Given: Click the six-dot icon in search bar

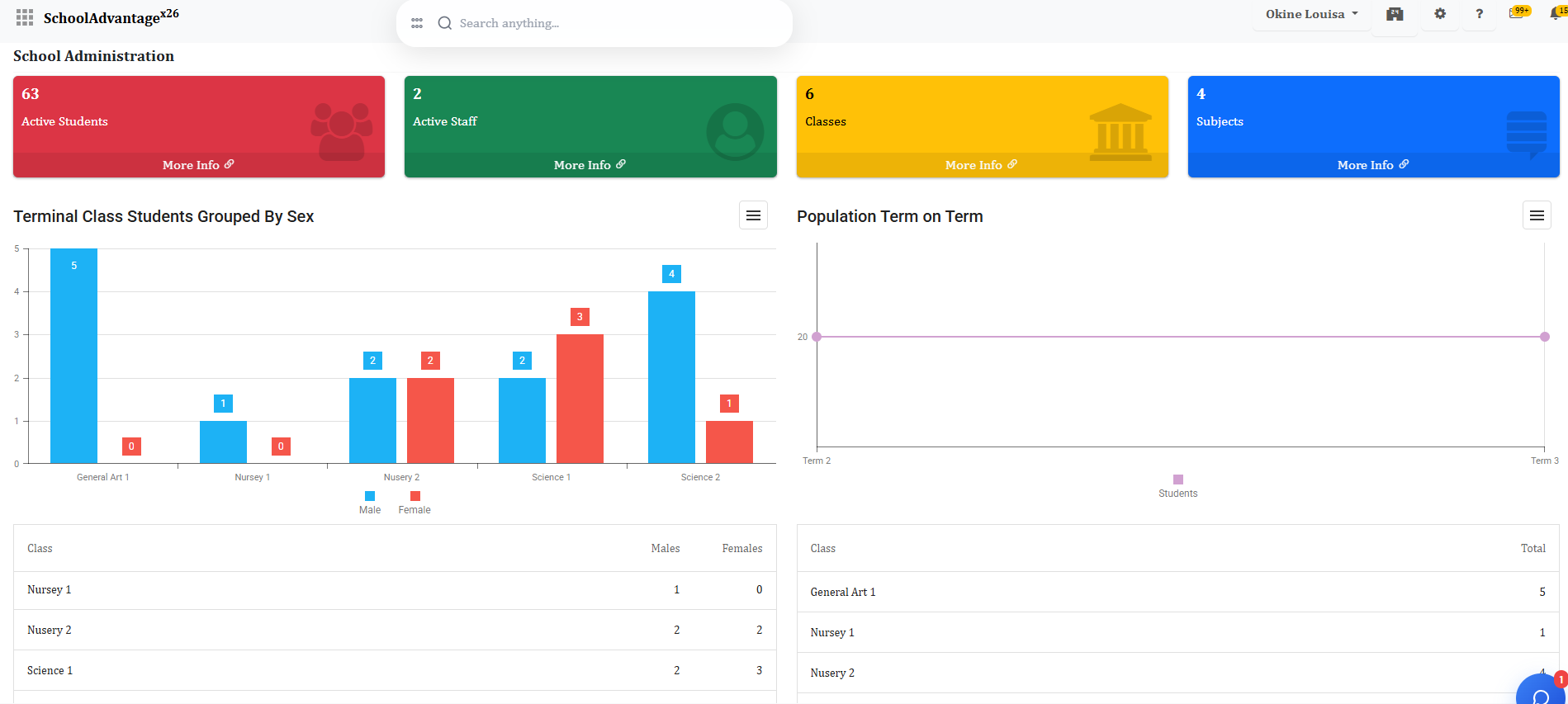Looking at the screenshot, I should pos(417,23).
